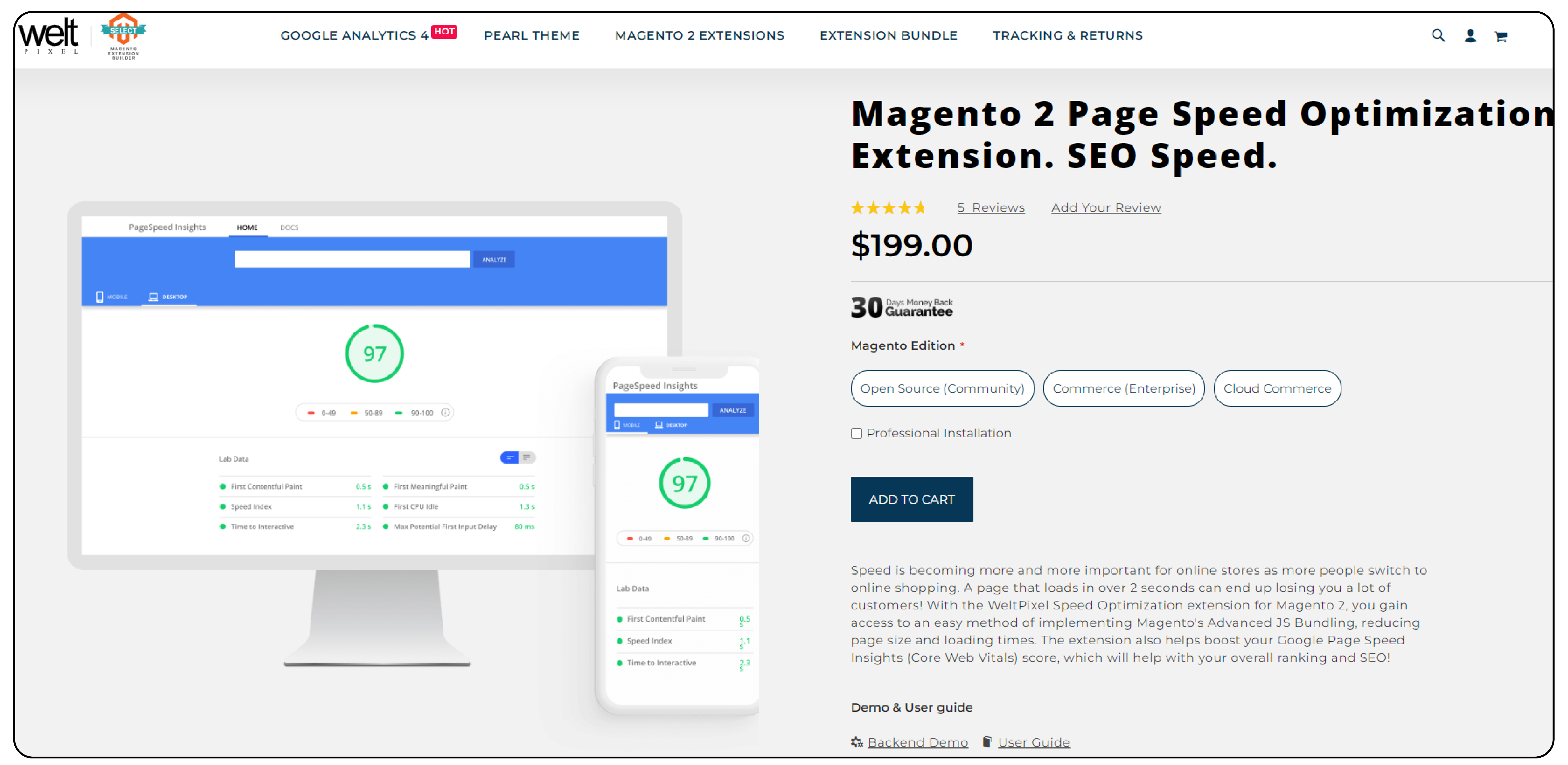The height and width of the screenshot is (765, 1568).
Task: Open the Magento 2 Extensions menu
Action: [x=700, y=35]
